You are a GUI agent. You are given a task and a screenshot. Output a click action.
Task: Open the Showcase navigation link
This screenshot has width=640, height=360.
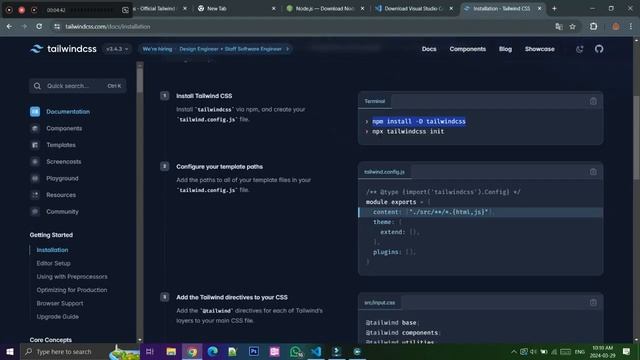(x=539, y=49)
